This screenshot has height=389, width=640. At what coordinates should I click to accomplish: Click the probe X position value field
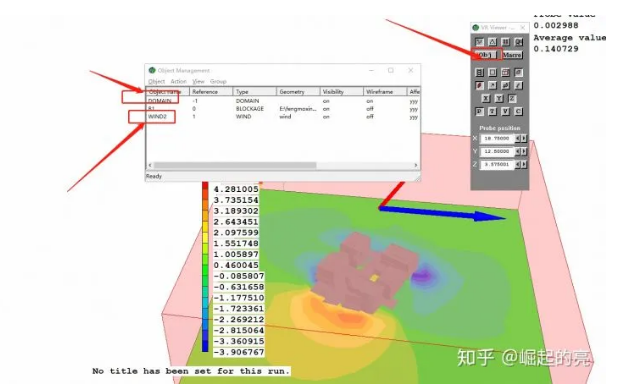point(497,138)
